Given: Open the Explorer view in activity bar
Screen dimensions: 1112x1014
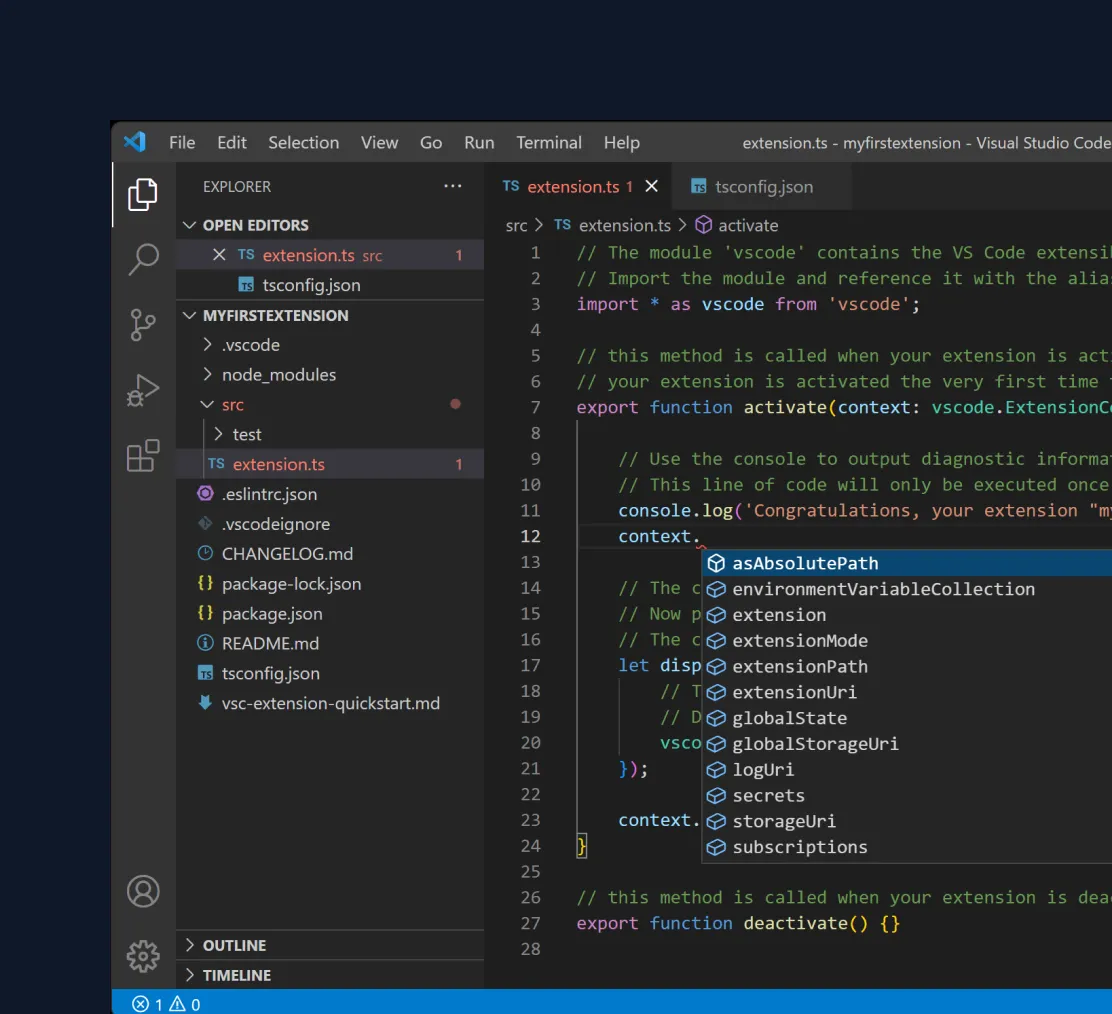Looking at the screenshot, I should pos(143,195).
